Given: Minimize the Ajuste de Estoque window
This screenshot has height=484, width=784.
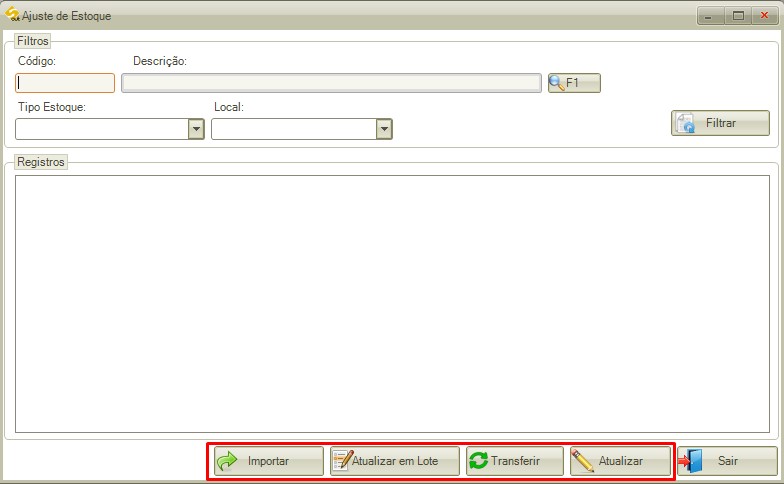Looking at the screenshot, I should pyautogui.click(x=708, y=16).
